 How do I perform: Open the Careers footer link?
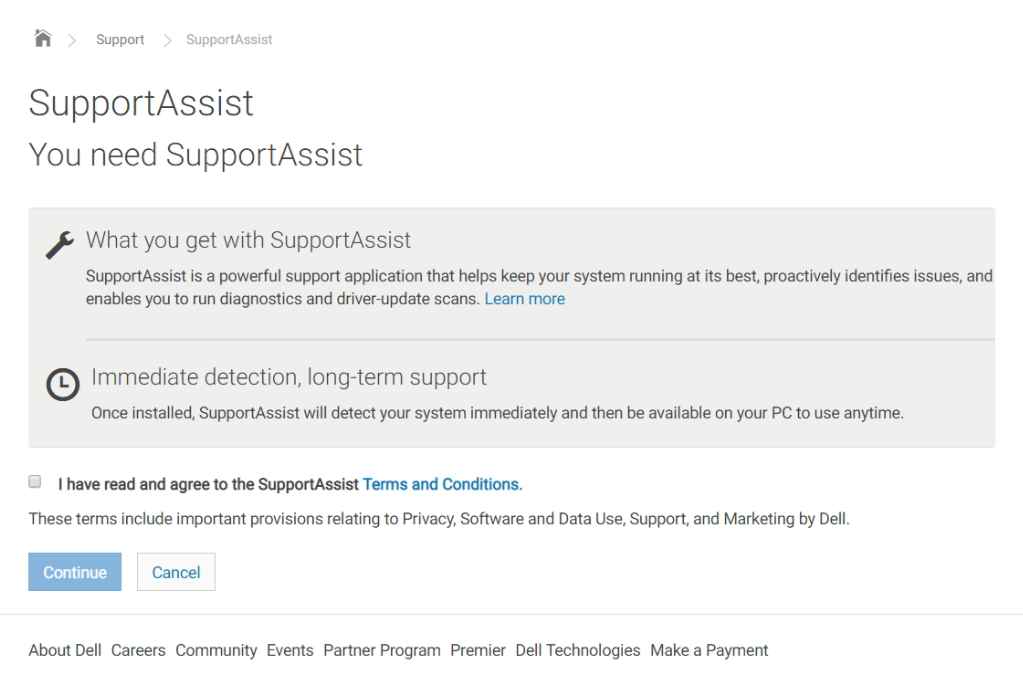[138, 650]
